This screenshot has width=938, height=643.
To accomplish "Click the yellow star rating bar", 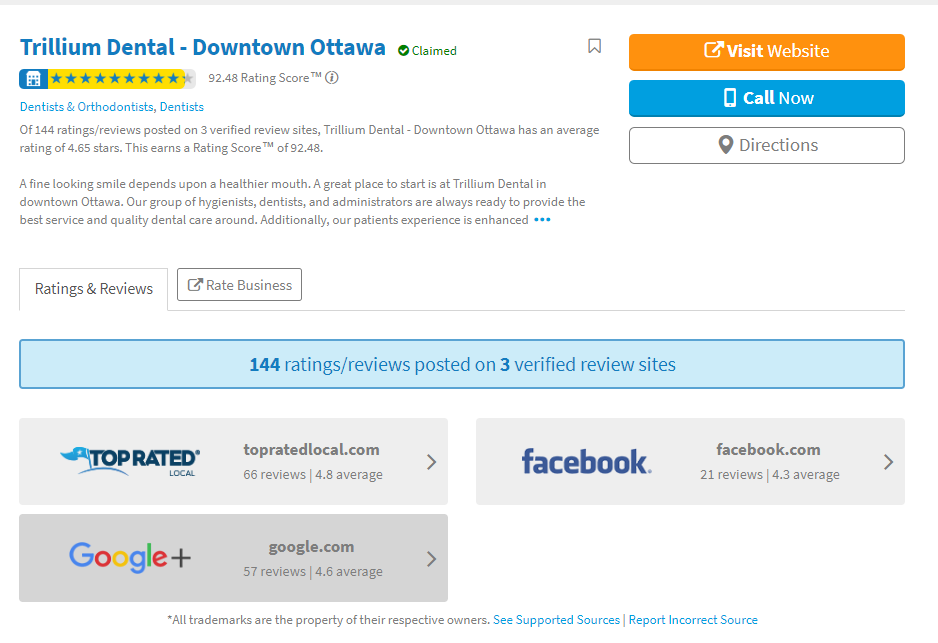I will [x=121, y=78].
